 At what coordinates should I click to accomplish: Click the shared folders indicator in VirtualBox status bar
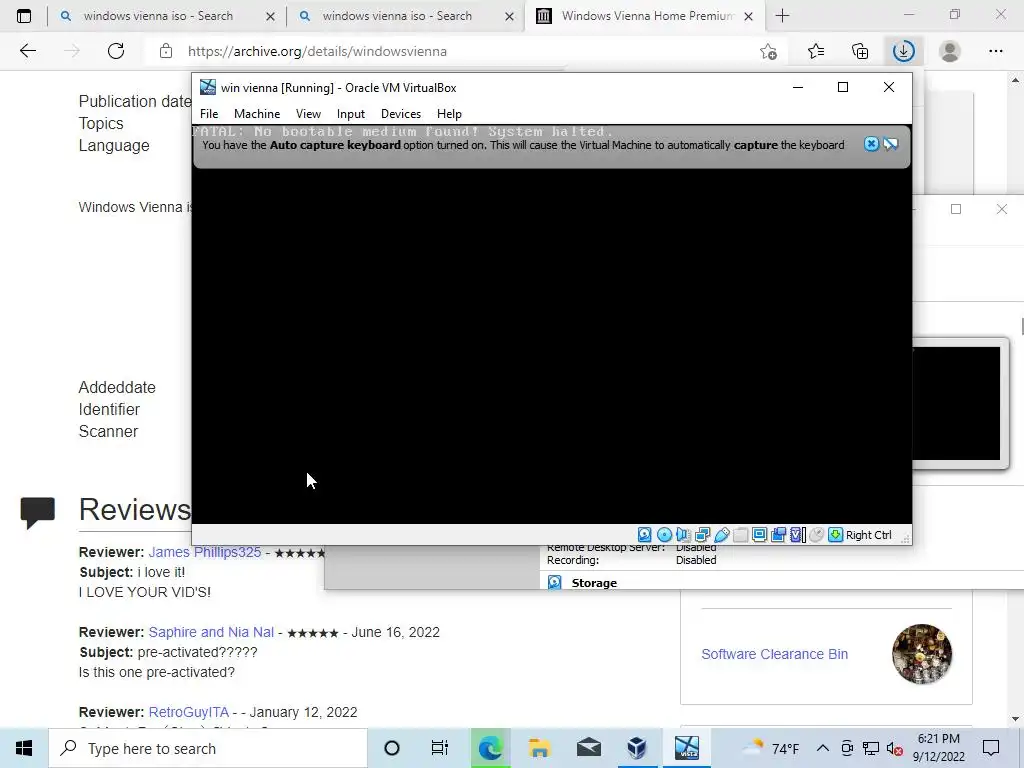point(741,535)
